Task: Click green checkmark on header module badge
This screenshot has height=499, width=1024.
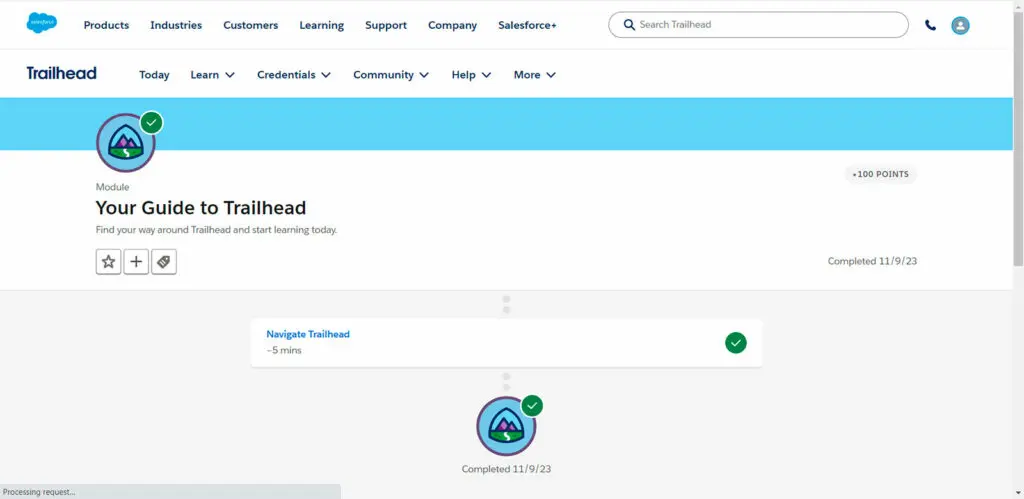Action: point(152,122)
